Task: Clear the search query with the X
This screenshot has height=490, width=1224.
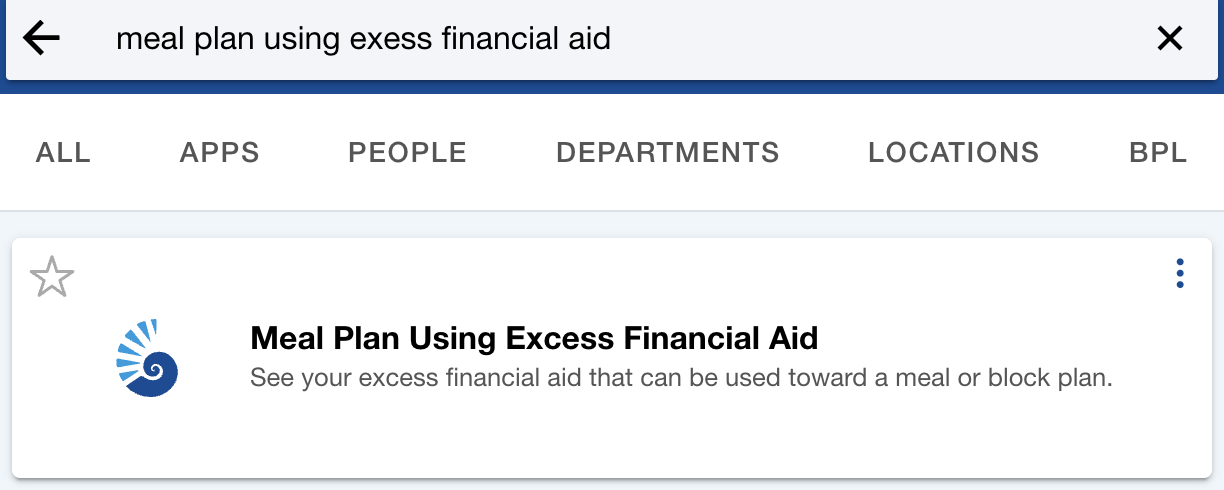Action: 1169,39
